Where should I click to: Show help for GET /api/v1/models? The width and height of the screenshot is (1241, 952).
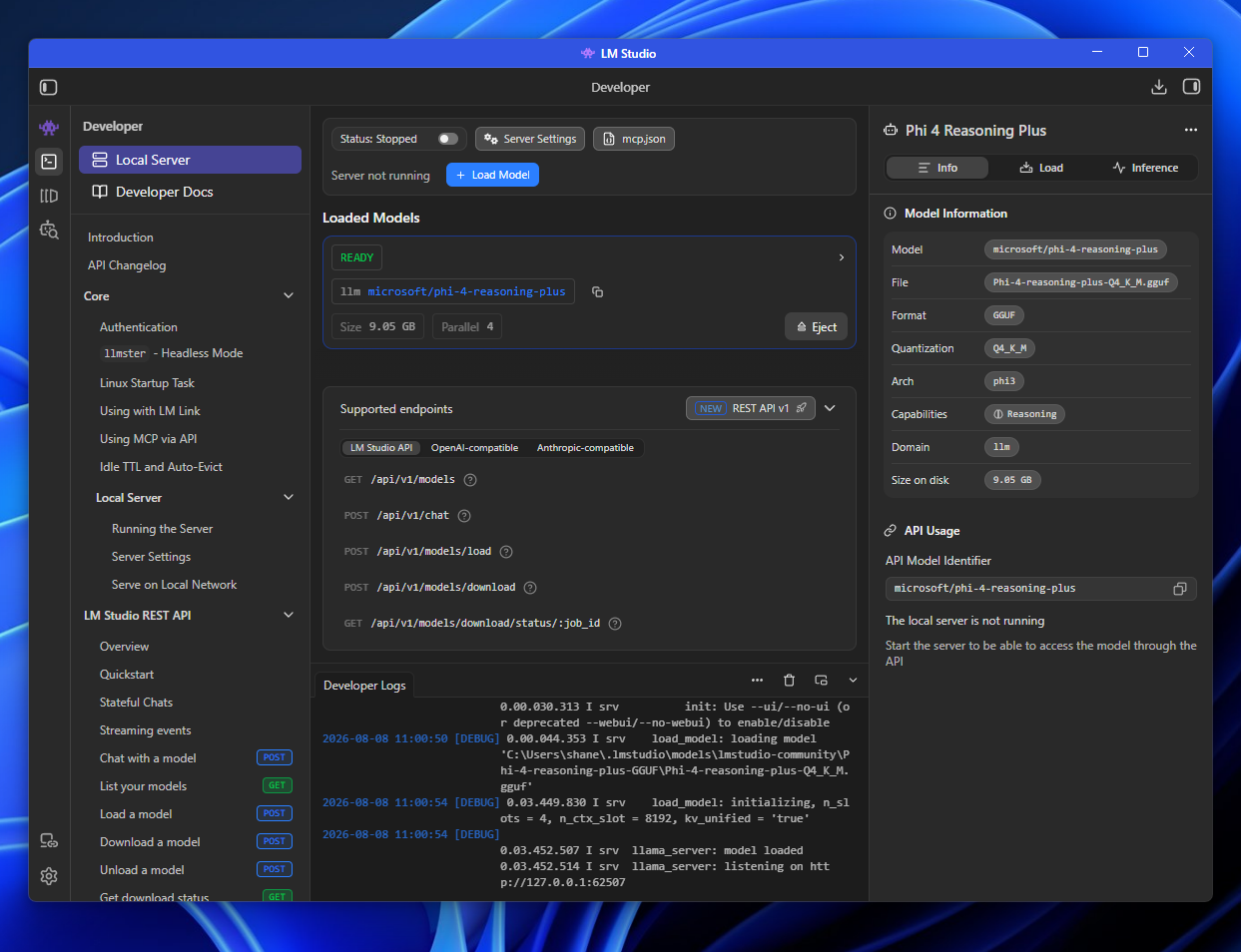[x=470, y=480]
